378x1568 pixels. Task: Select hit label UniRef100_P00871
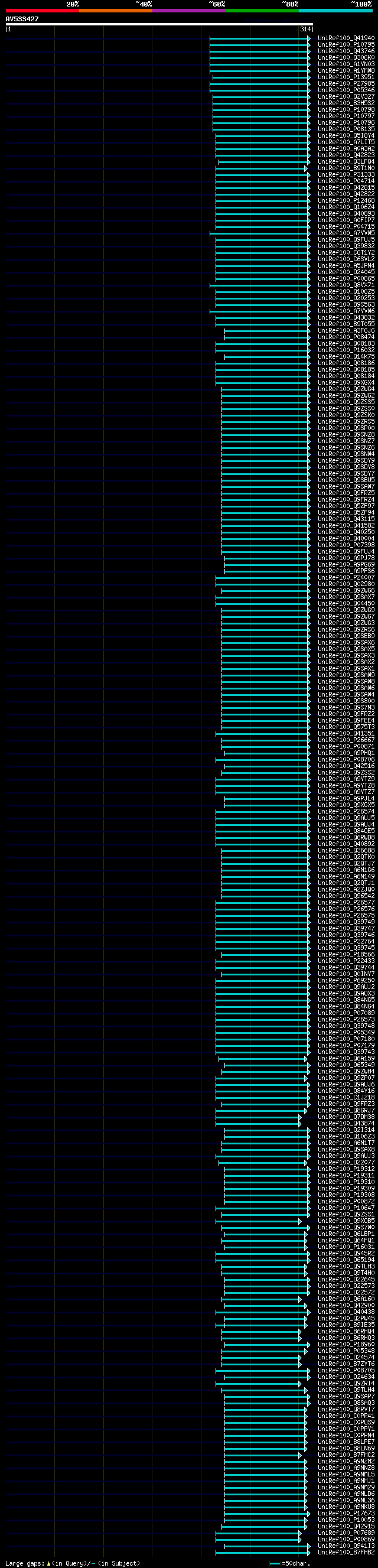346,746
